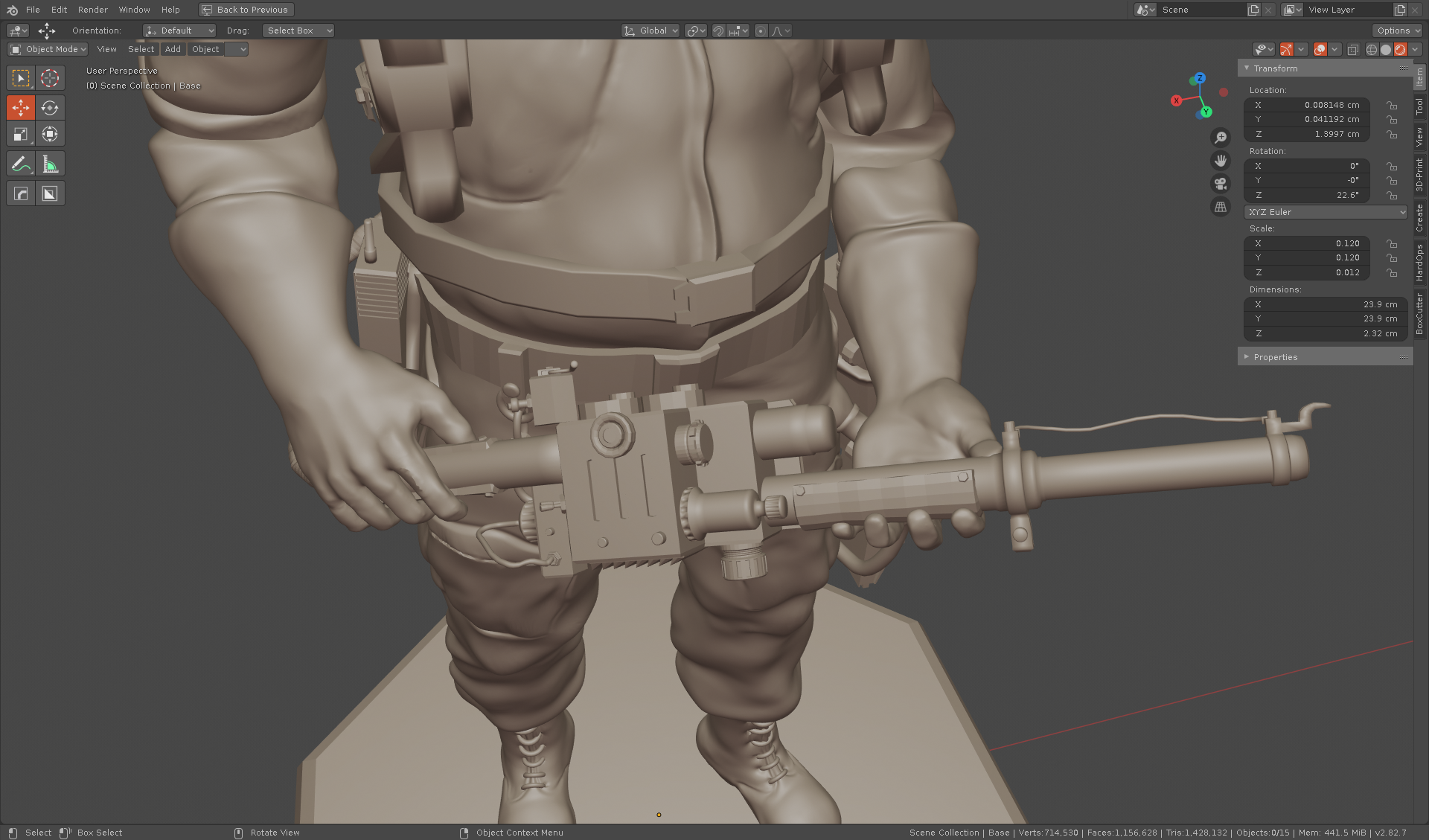Enable Toggle X-Ray in the viewport header
The image size is (1429, 840).
click(1353, 49)
